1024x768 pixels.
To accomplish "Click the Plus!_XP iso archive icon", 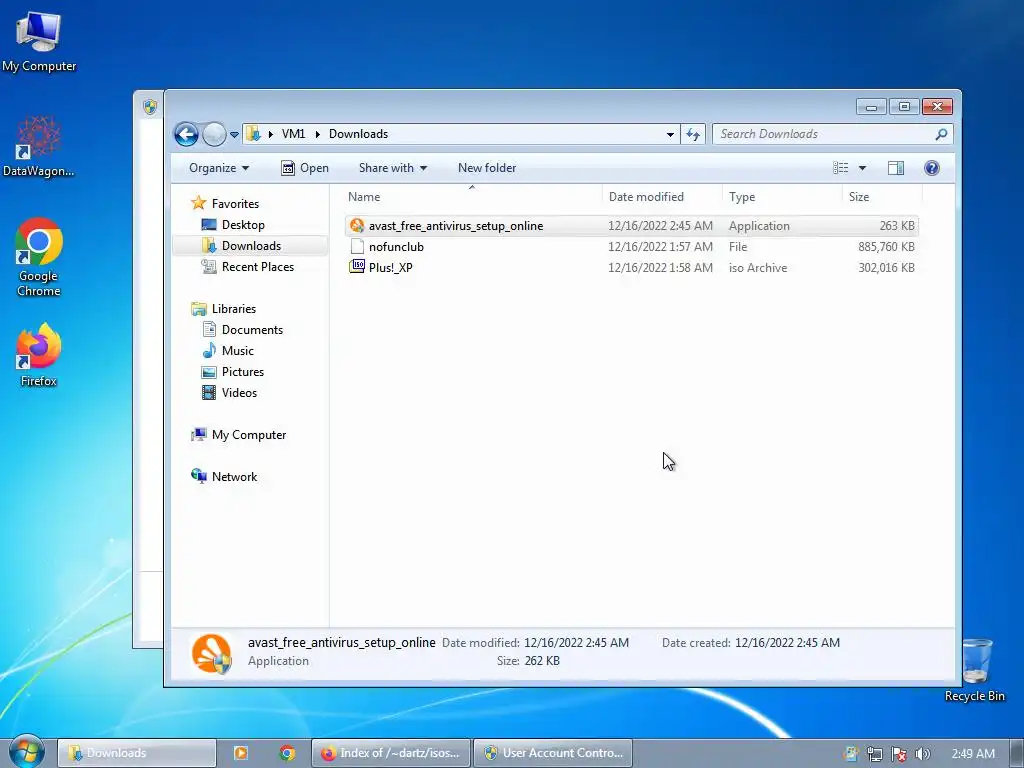I will tap(357, 267).
